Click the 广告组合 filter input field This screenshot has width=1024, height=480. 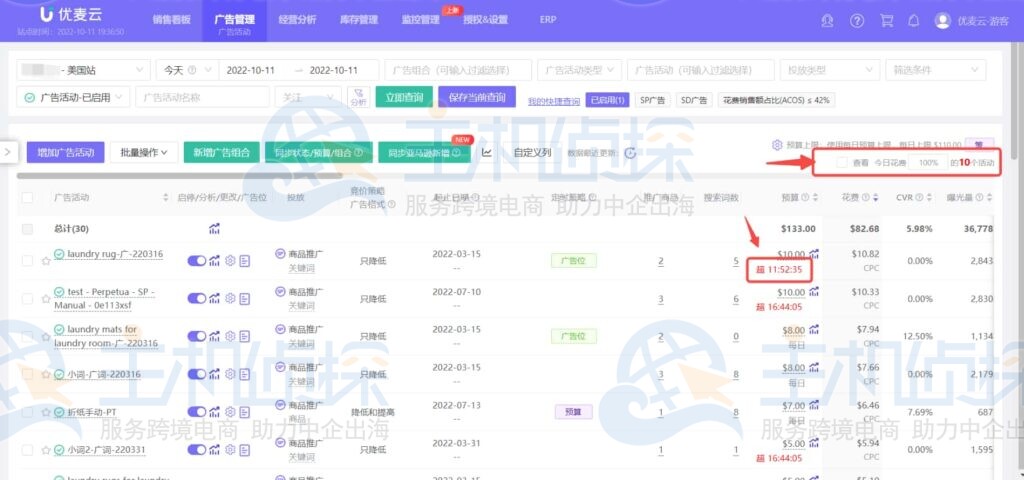pos(458,70)
